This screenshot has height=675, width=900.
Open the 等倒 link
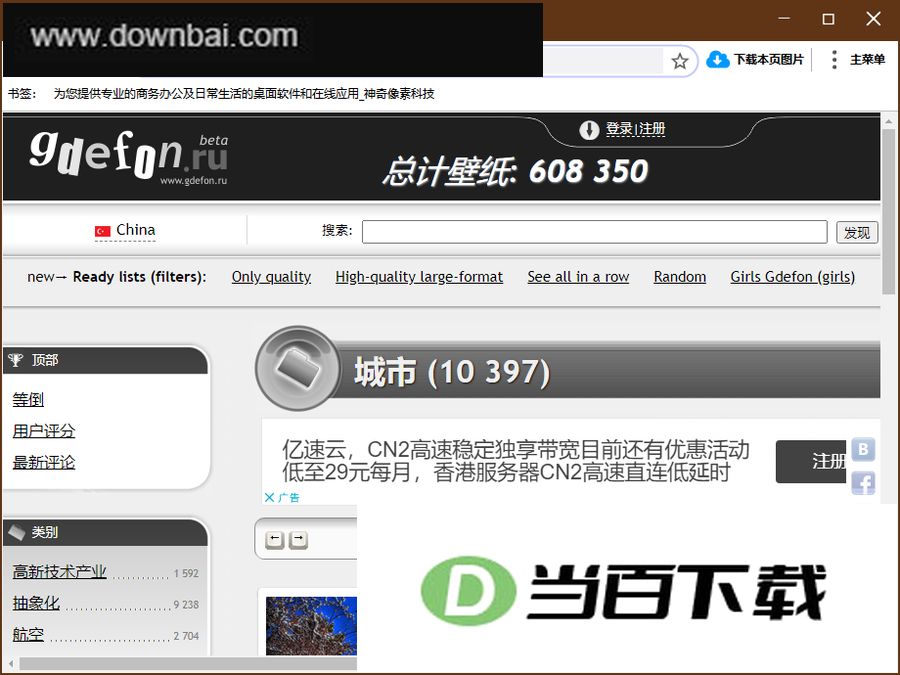28,399
